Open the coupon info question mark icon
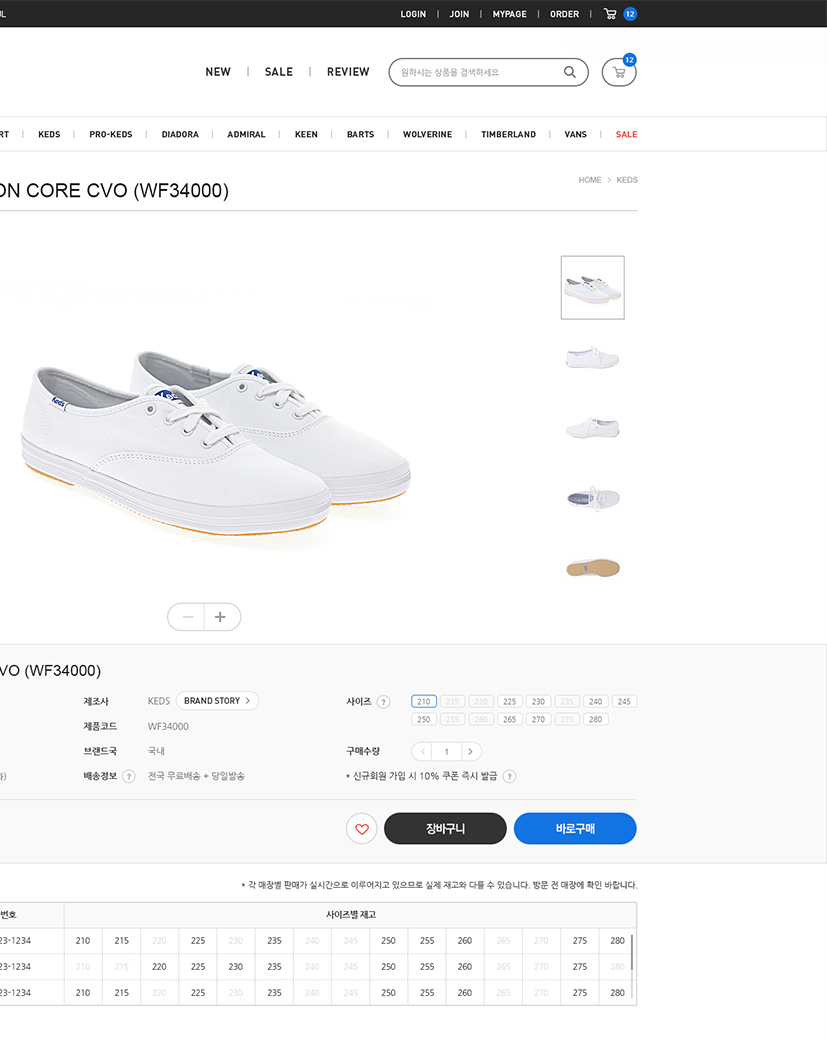 [509, 776]
